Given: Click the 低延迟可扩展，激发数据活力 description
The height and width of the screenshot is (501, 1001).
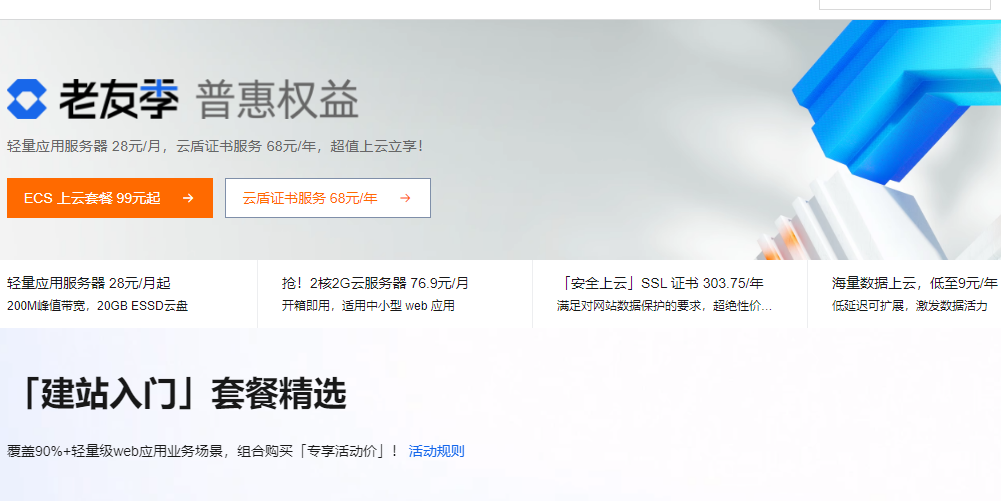Looking at the screenshot, I should [x=909, y=306].
